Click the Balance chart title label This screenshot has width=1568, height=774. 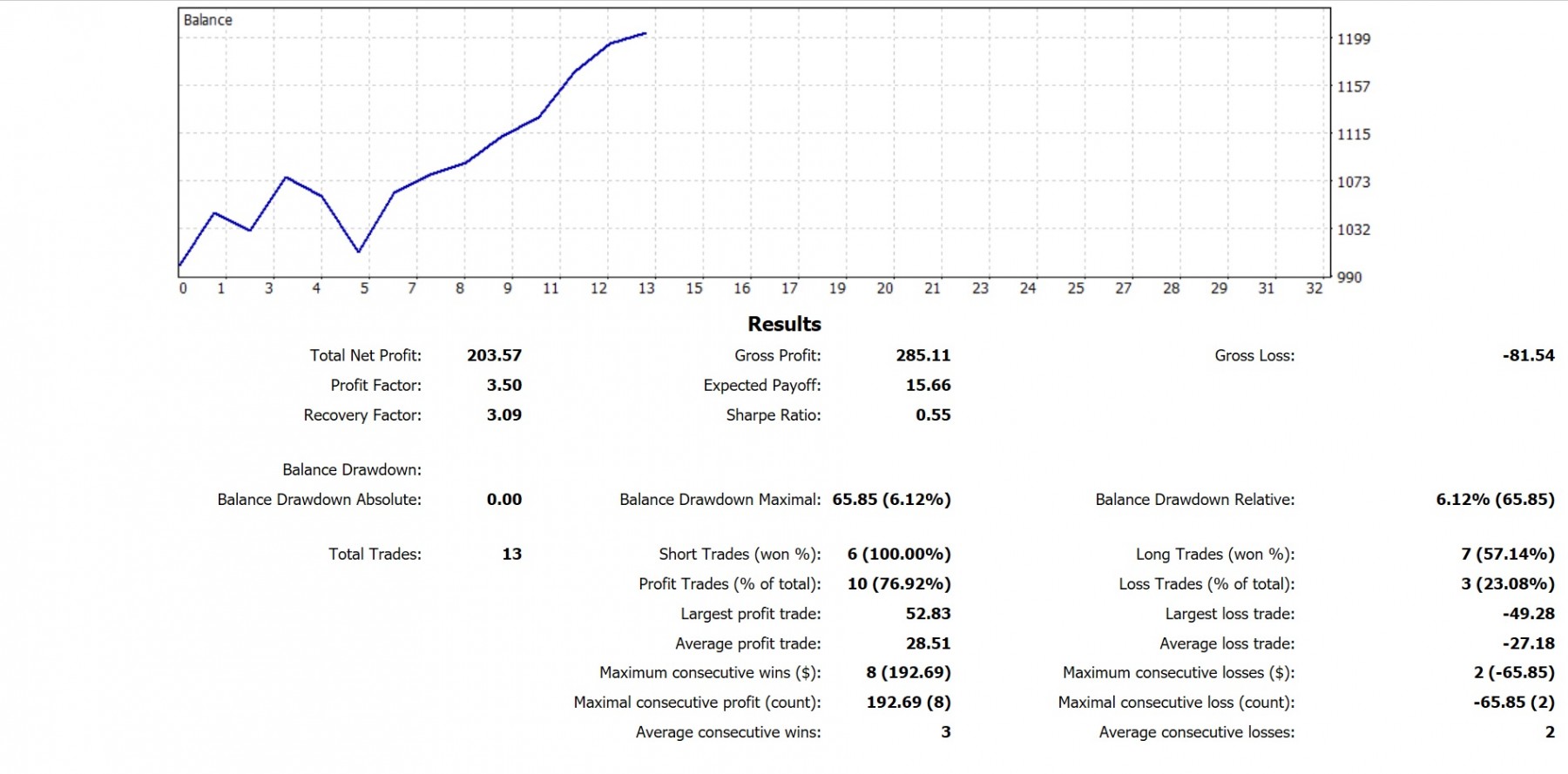207,20
